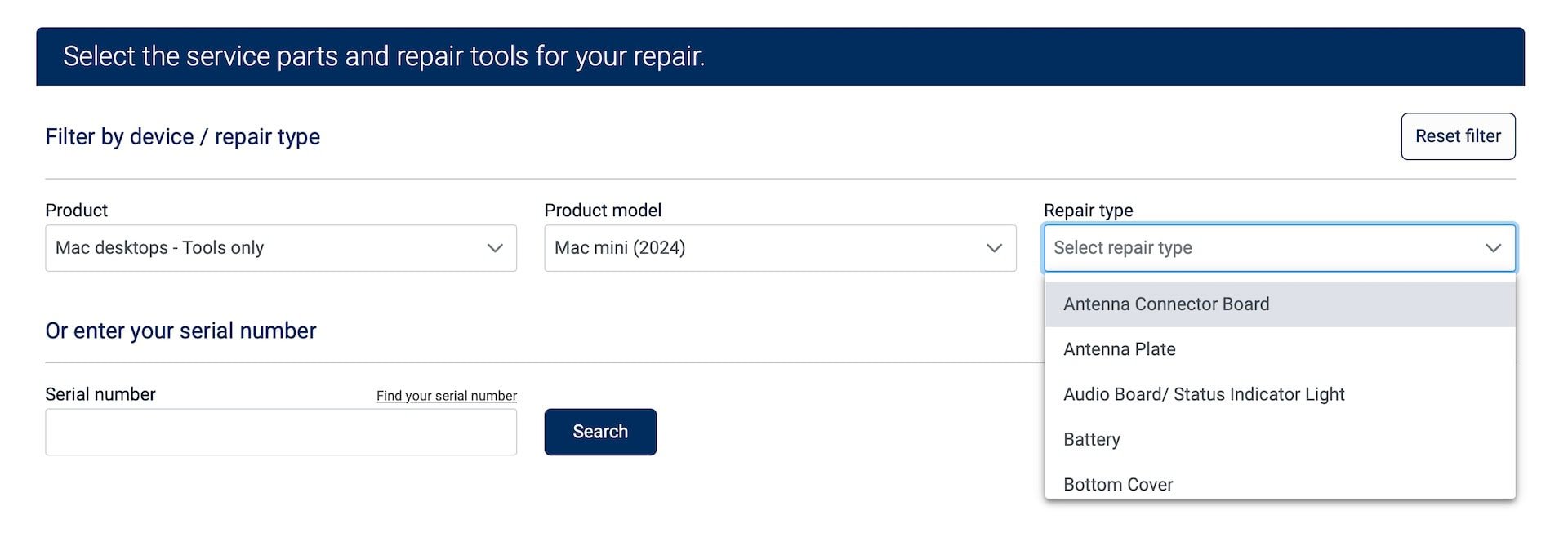
Task: Click the Reset filter button
Action: click(x=1459, y=136)
